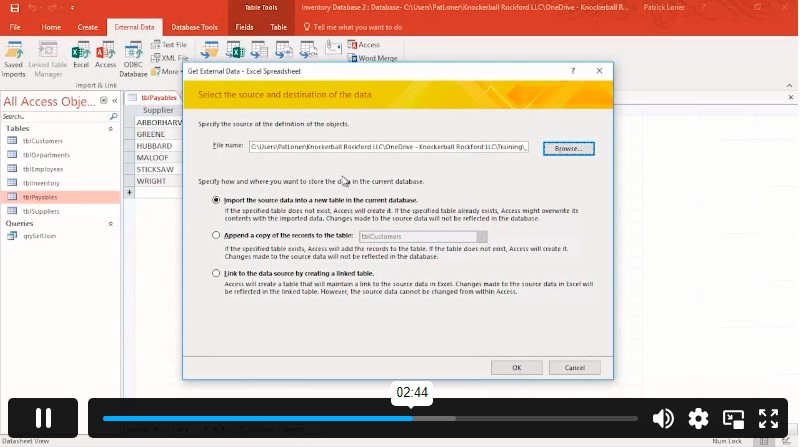Click Tell me what you want to do
Viewport: 800px width, 447px height.
point(353,27)
